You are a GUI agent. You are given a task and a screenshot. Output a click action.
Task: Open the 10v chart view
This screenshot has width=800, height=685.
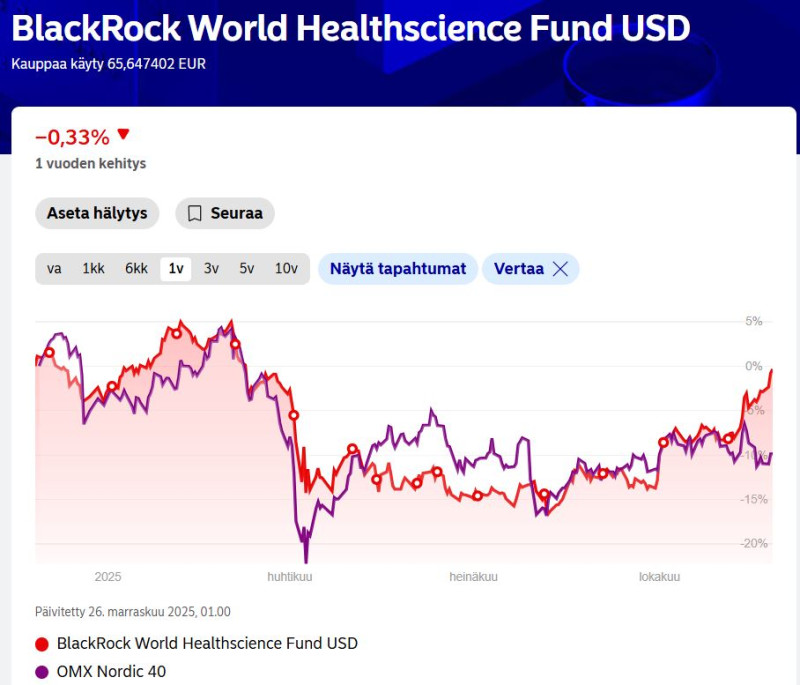[286, 268]
